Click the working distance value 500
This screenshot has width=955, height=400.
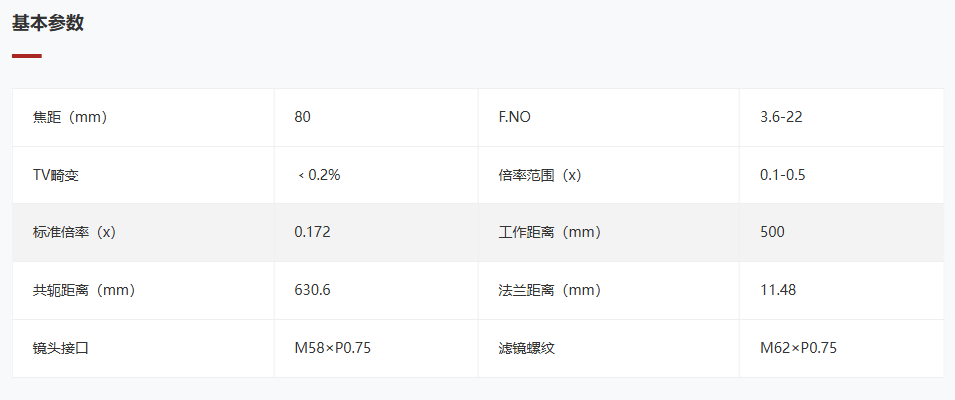[x=772, y=232]
